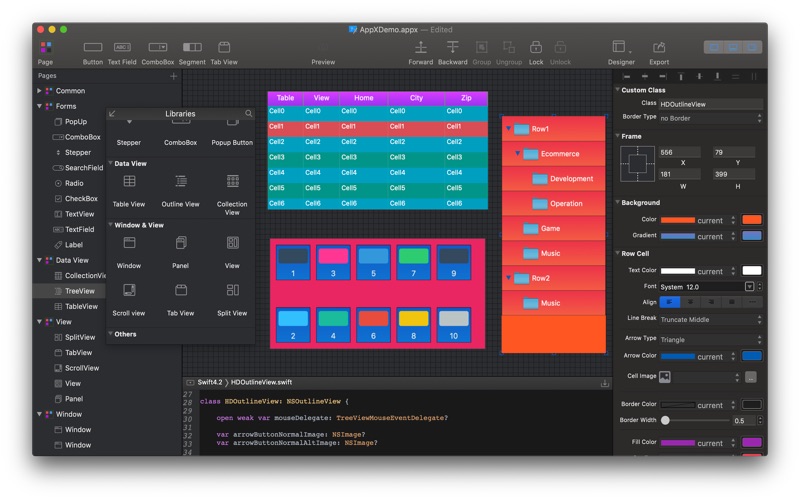
Task: Detach the Libraries panel with arrow icon
Action: pyautogui.click(x=112, y=113)
